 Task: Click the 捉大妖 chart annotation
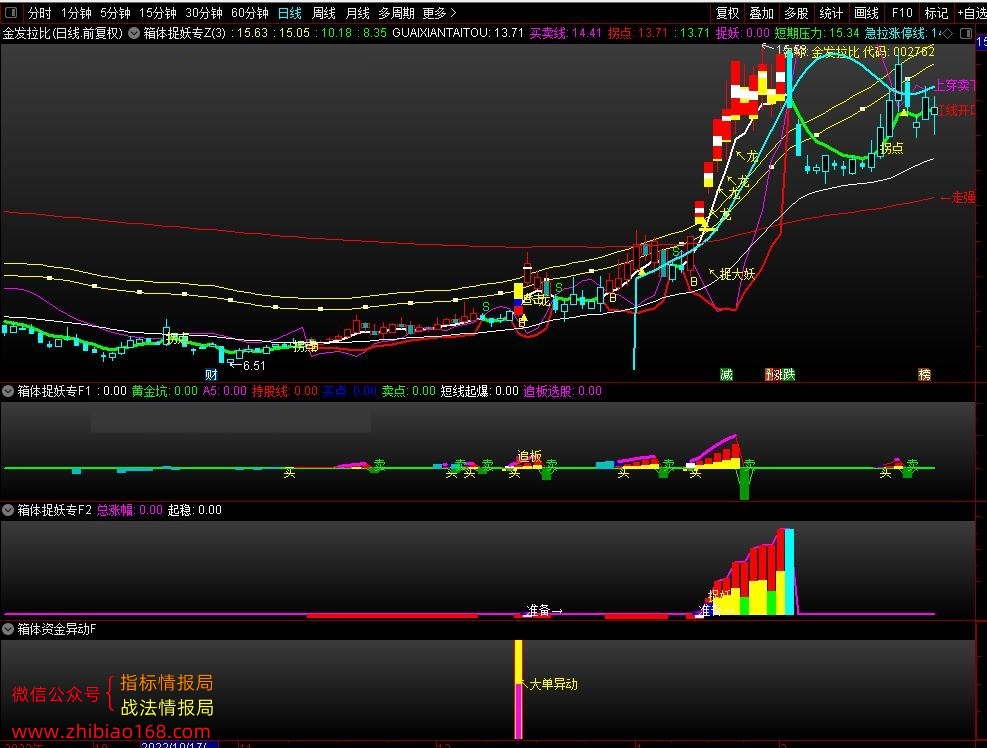(x=737, y=274)
